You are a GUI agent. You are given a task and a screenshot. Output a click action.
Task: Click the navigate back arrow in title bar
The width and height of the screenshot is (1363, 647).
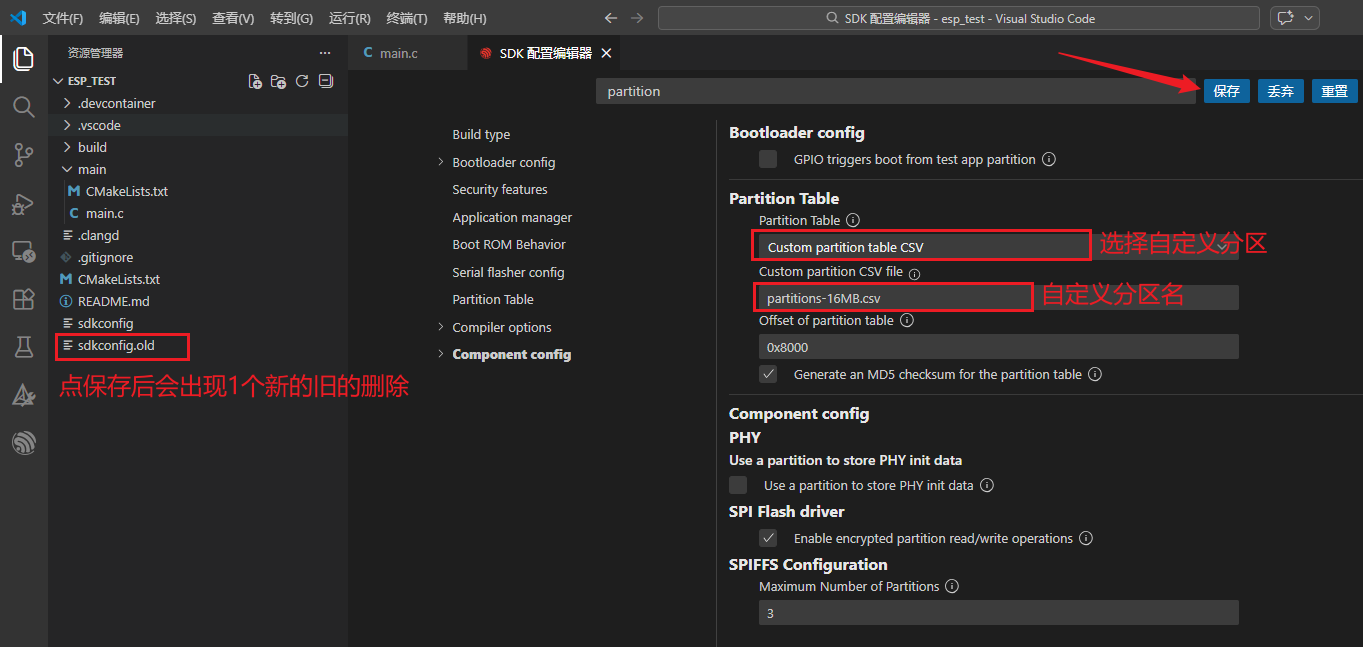611,18
